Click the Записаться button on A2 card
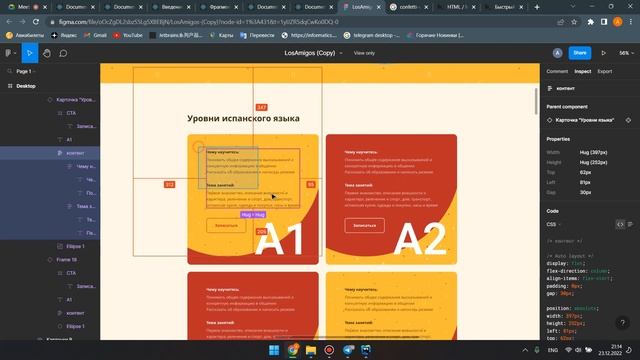The height and width of the screenshot is (360, 640). (x=364, y=225)
